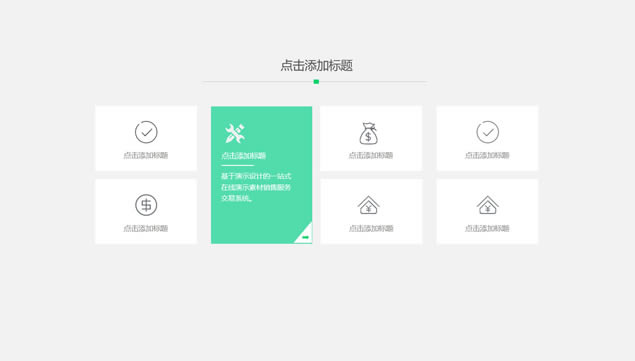This screenshot has height=361, width=635.
Task: Select the caption under the far-right house icon
Action: tap(487, 228)
